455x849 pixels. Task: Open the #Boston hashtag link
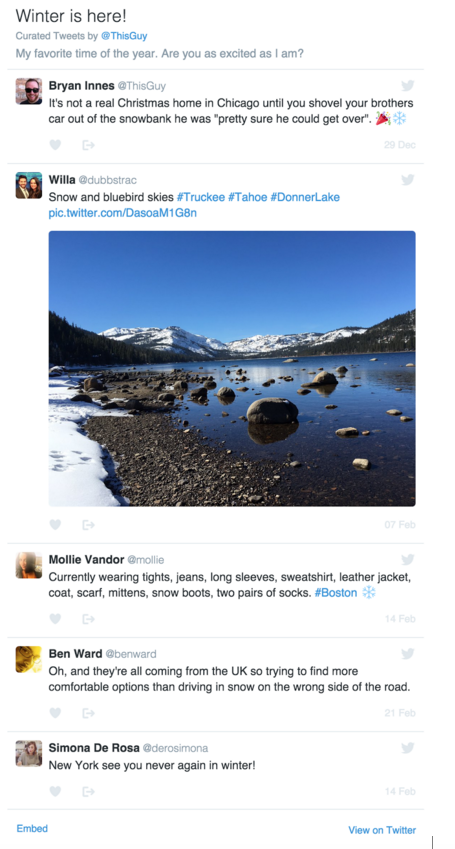336,593
